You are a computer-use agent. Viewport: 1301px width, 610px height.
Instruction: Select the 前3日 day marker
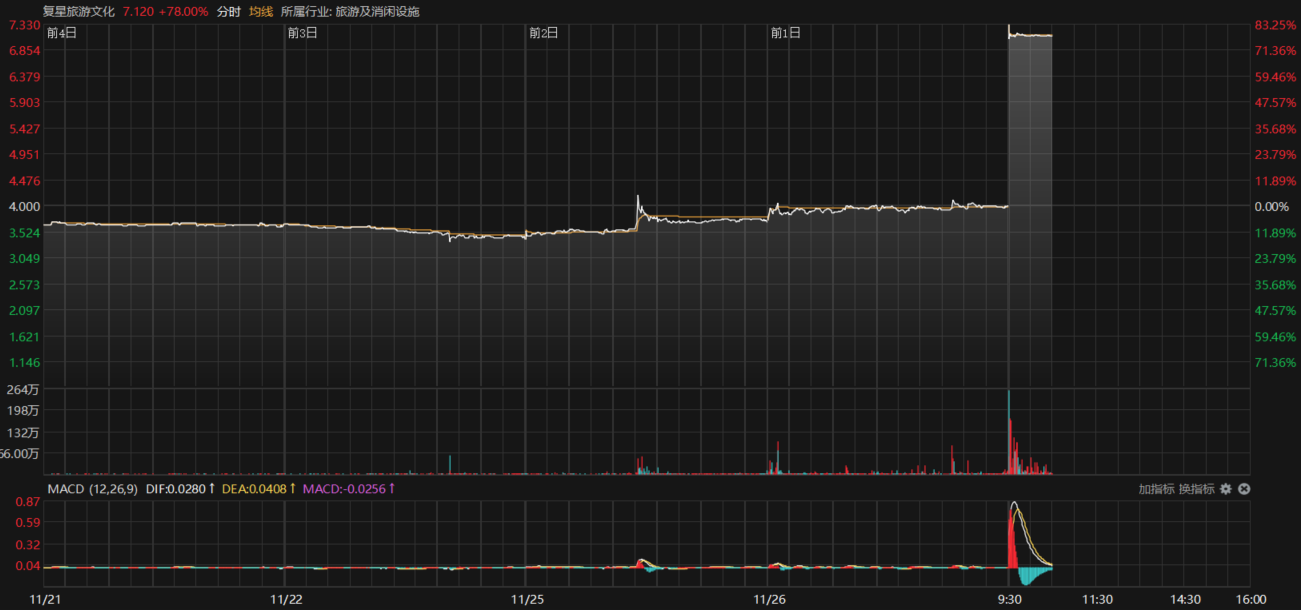(x=302, y=33)
